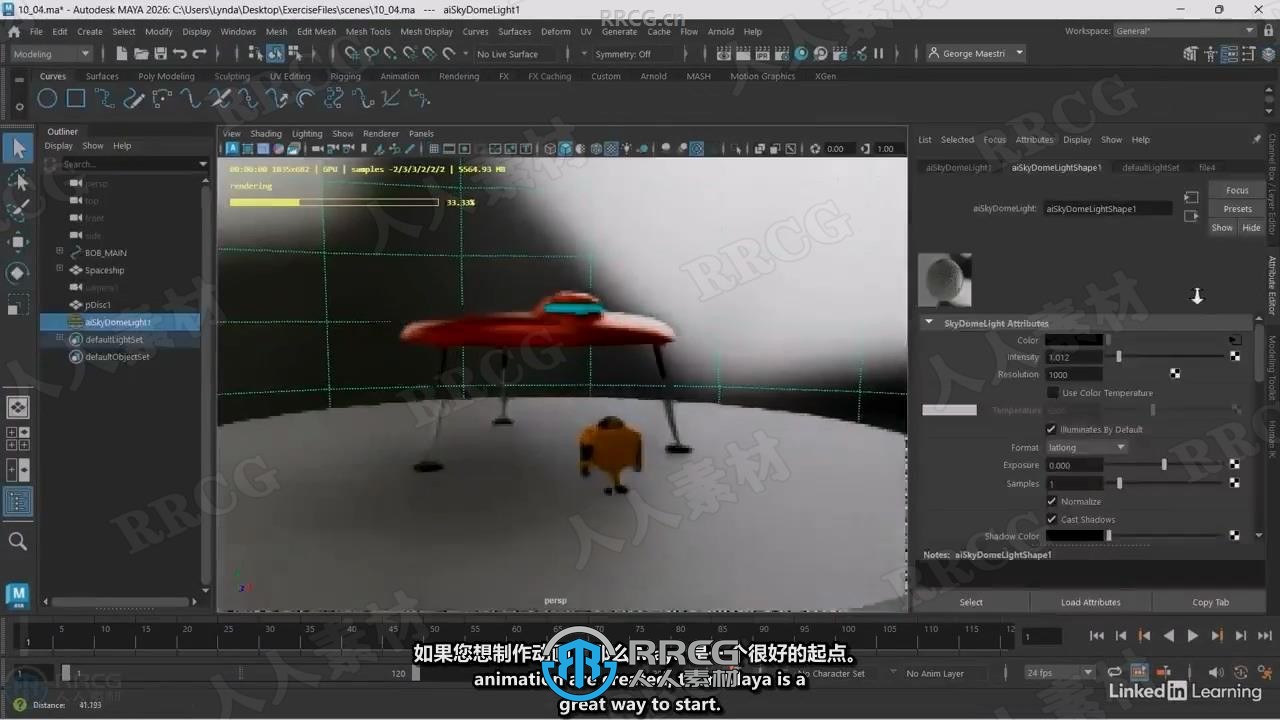Image resolution: width=1280 pixels, height=720 pixels.
Task: Expand the BOB_MAIN node in the Outliner
Action: 59,252
